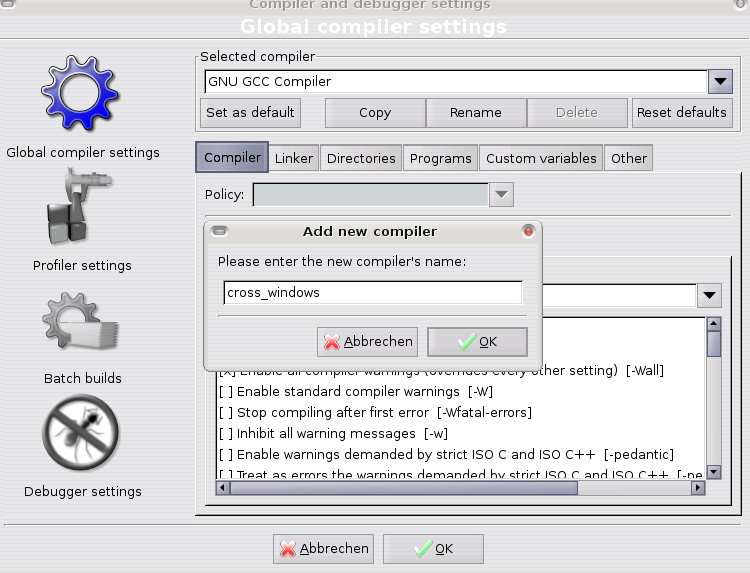This screenshot has height=573, width=750.
Task: Confirm new compiler name with dialog OK
Action: point(477,342)
